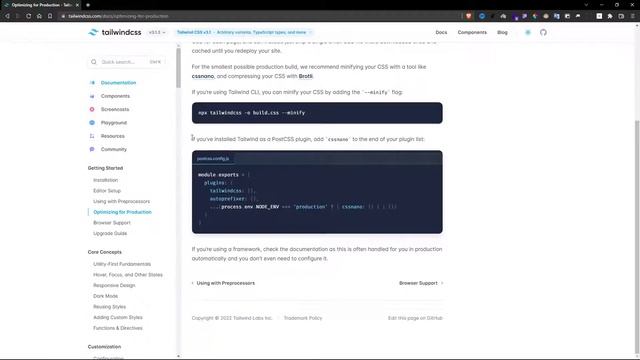The height and width of the screenshot is (360, 640).
Task: Go back using the browser back arrow
Action: [x=7, y=16]
